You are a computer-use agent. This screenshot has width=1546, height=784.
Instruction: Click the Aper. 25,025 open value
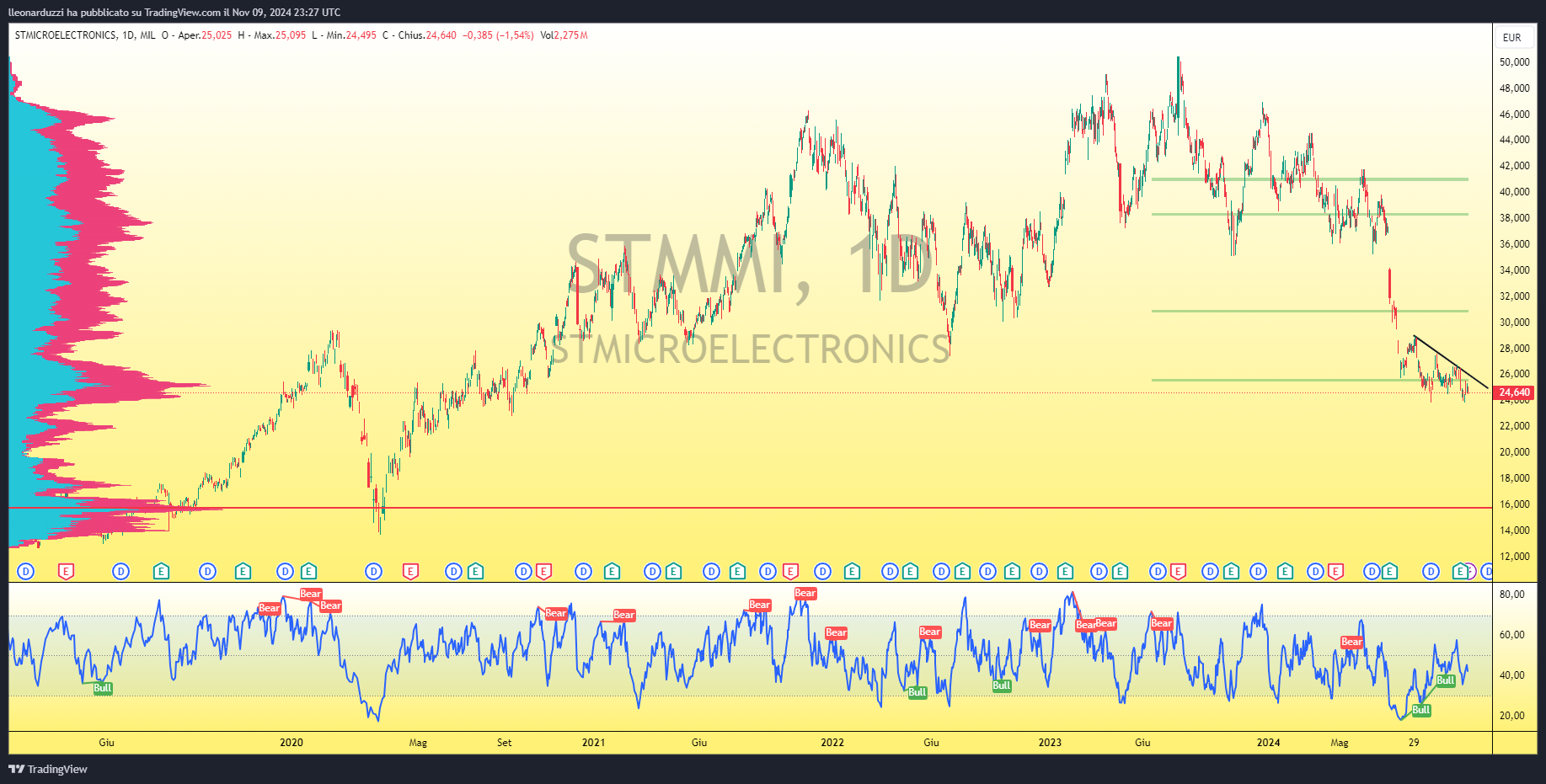[x=196, y=35]
